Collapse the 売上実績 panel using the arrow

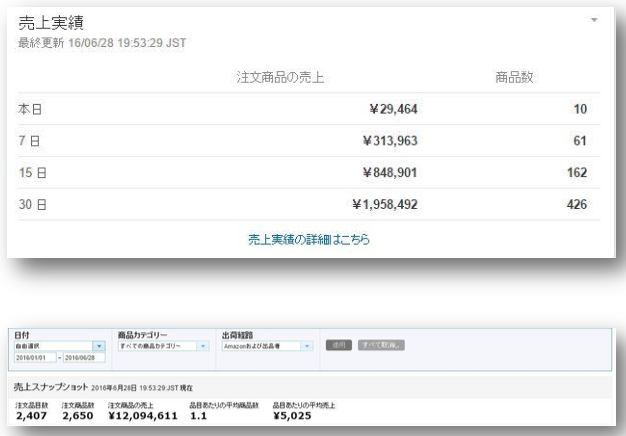pyautogui.click(x=593, y=20)
